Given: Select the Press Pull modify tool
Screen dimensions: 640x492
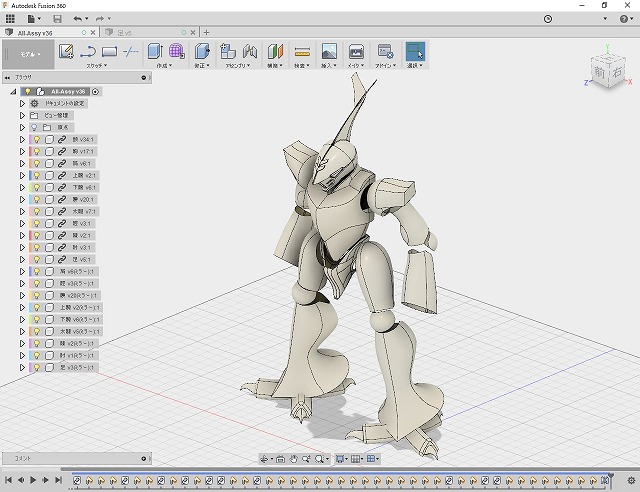Looking at the screenshot, I should pyautogui.click(x=202, y=51).
